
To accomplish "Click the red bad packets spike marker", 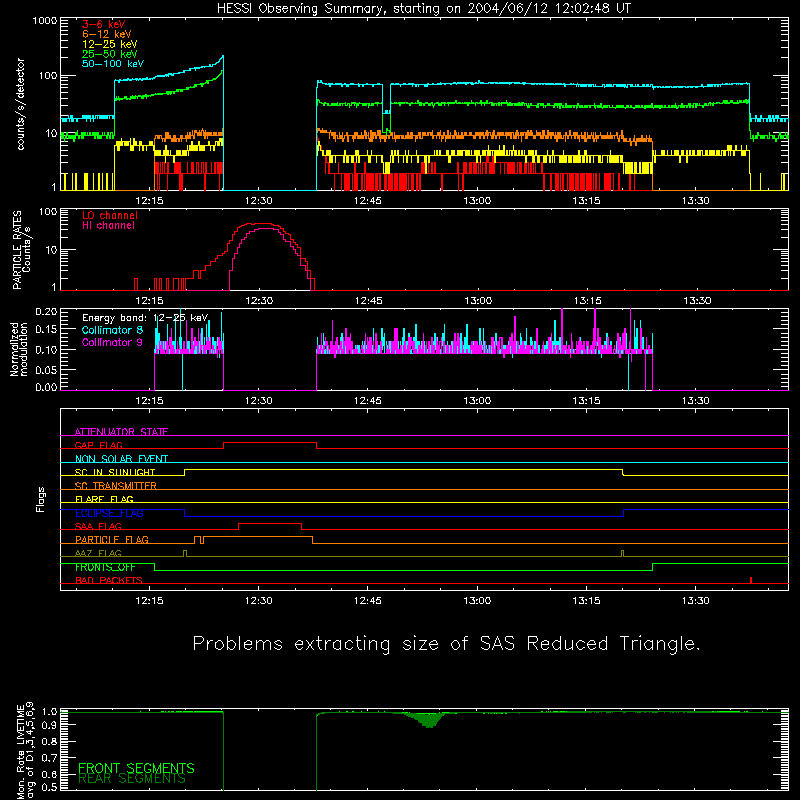I will 751,580.
